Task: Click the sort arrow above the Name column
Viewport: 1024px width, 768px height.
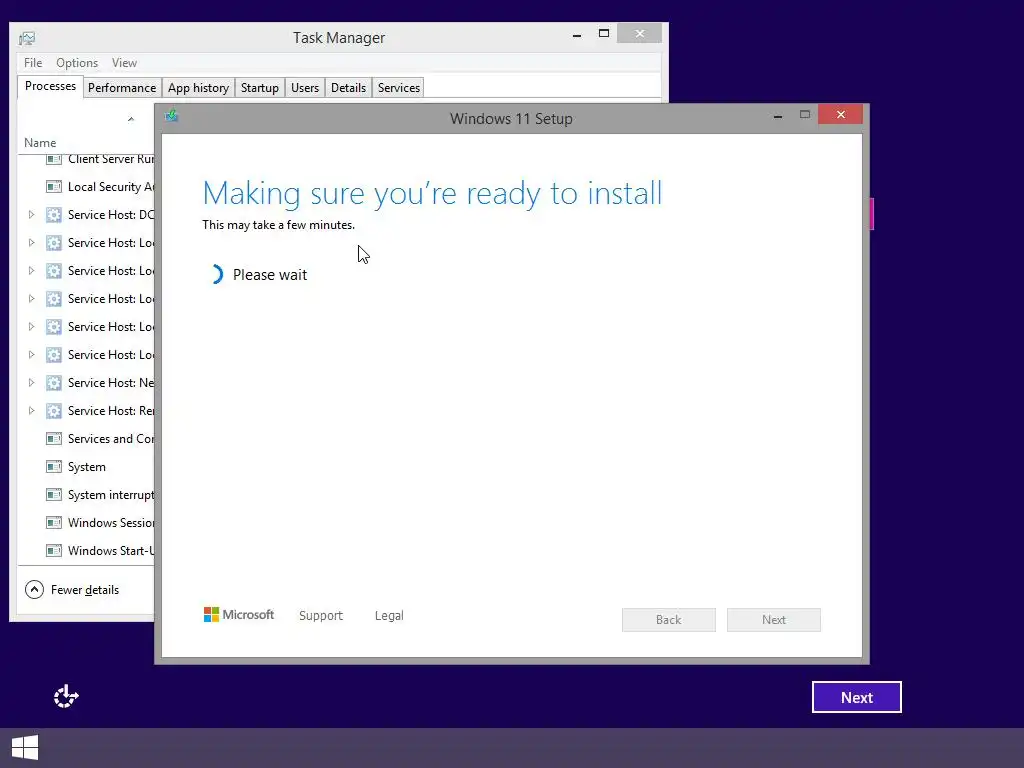Action: pos(131,119)
